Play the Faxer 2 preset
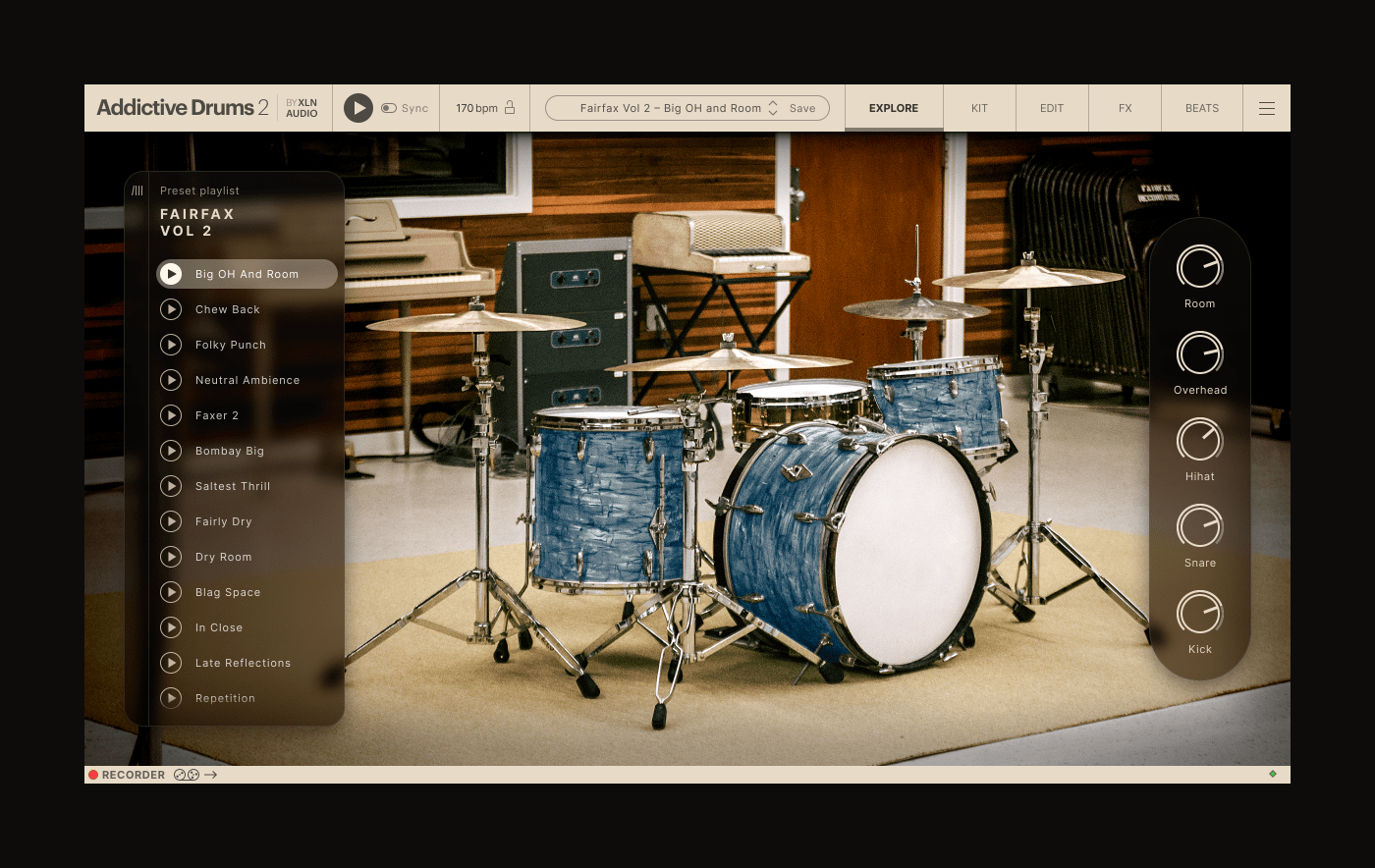 pyautogui.click(x=171, y=415)
